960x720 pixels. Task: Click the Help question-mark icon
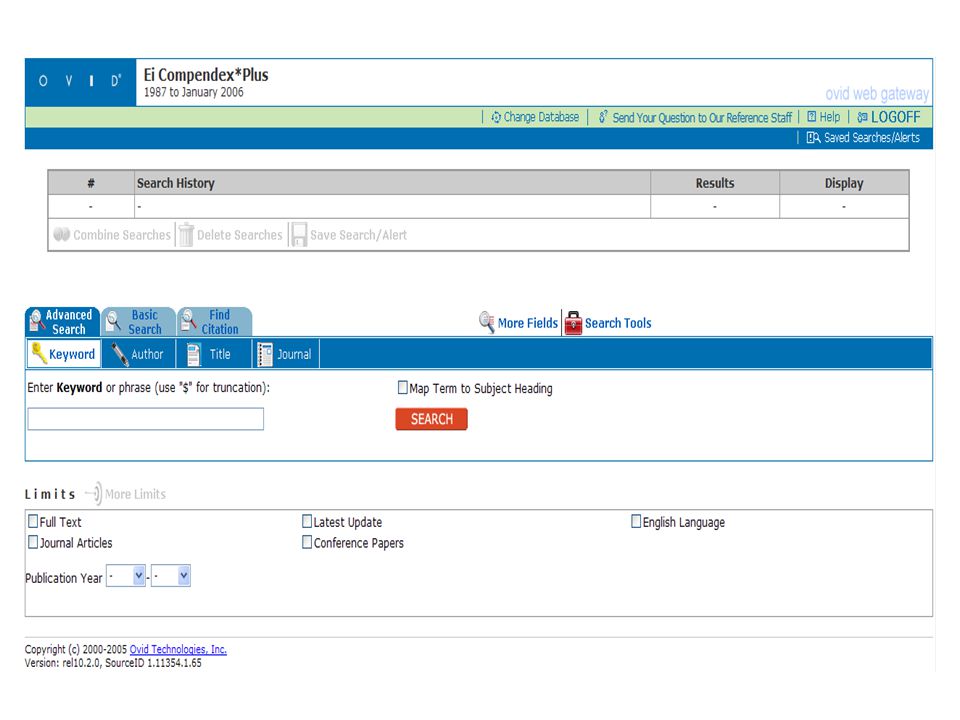[812, 116]
